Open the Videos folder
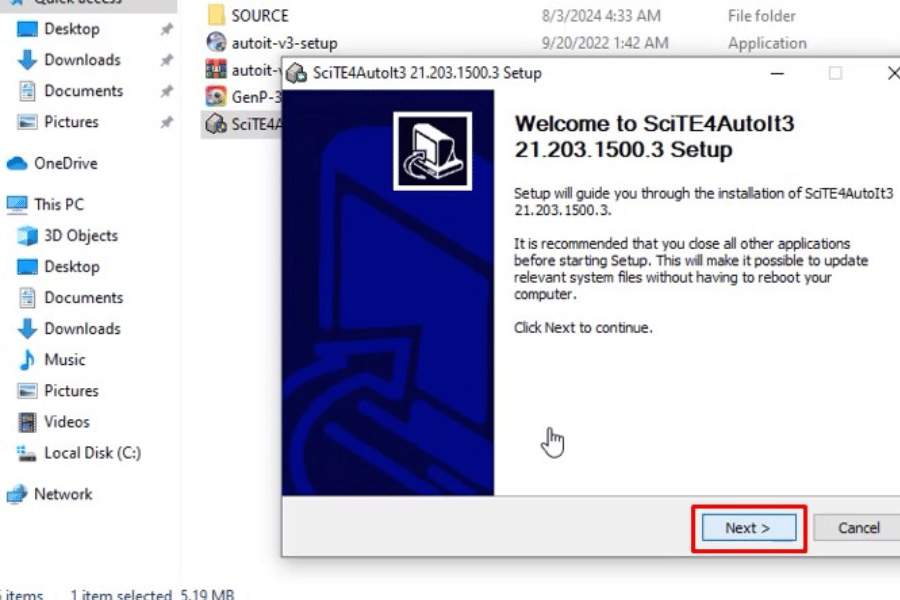900x600 pixels. [x=66, y=421]
